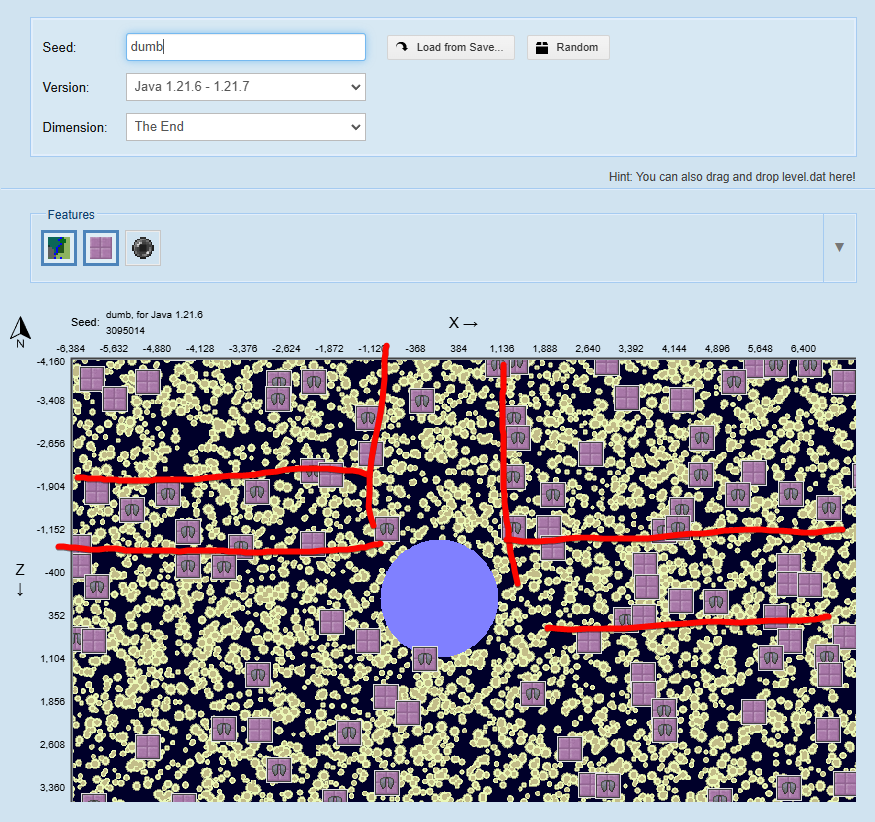Viewport: 875px width, 822px height.
Task: Open the Version dropdown
Action: 246,87
